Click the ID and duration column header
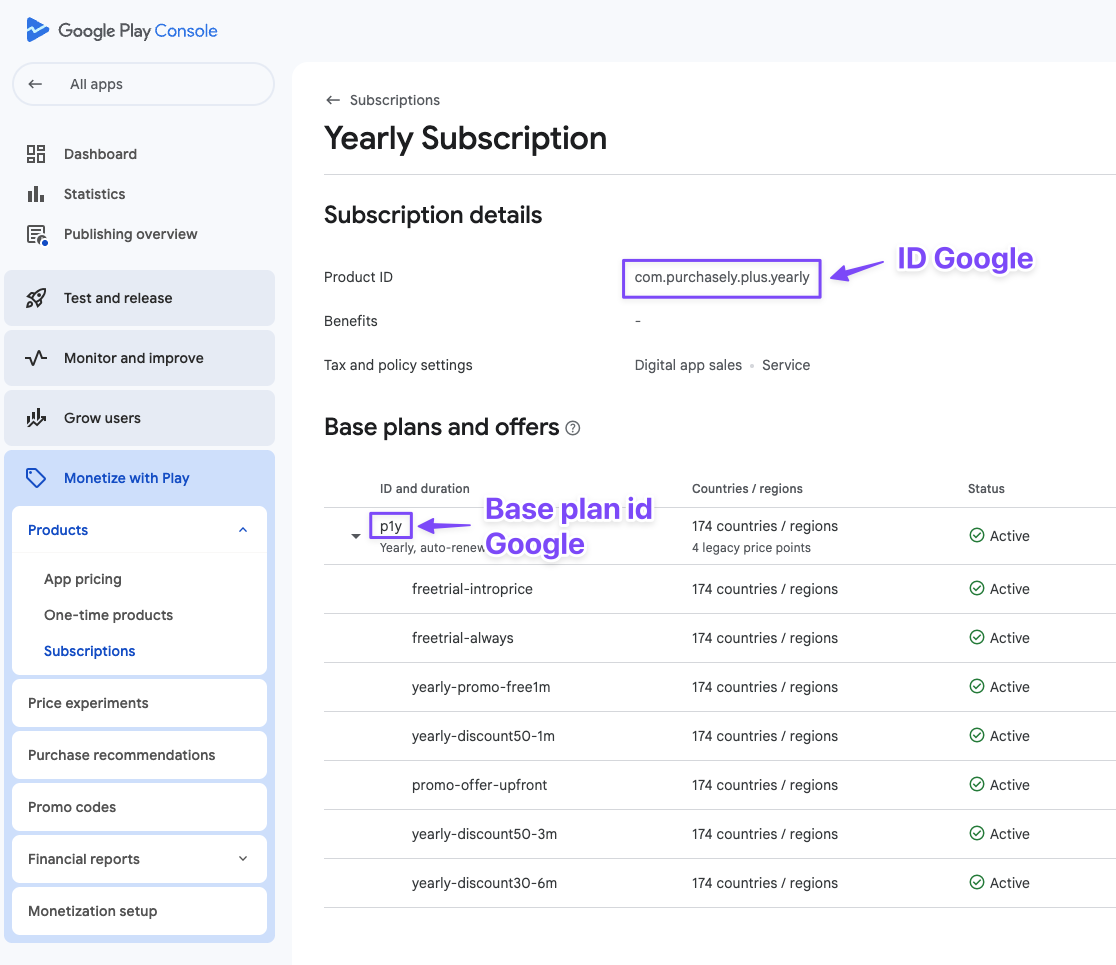Image resolution: width=1116 pixels, height=965 pixels. pos(424,488)
